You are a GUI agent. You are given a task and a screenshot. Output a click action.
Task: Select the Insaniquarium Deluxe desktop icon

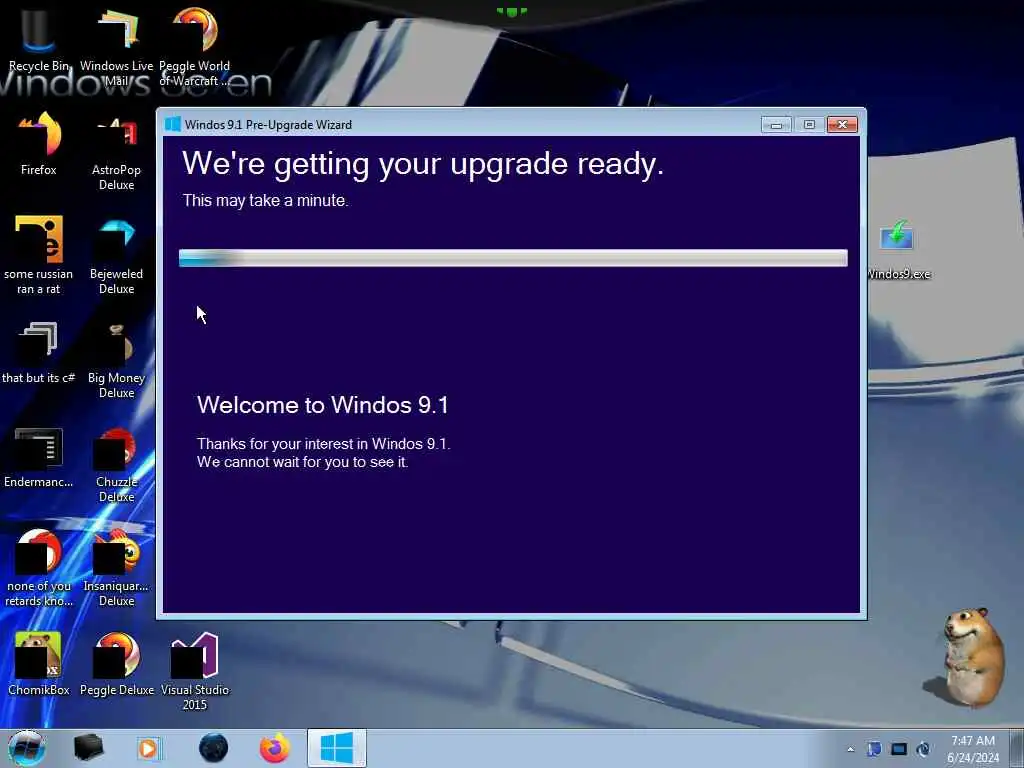tap(116, 567)
